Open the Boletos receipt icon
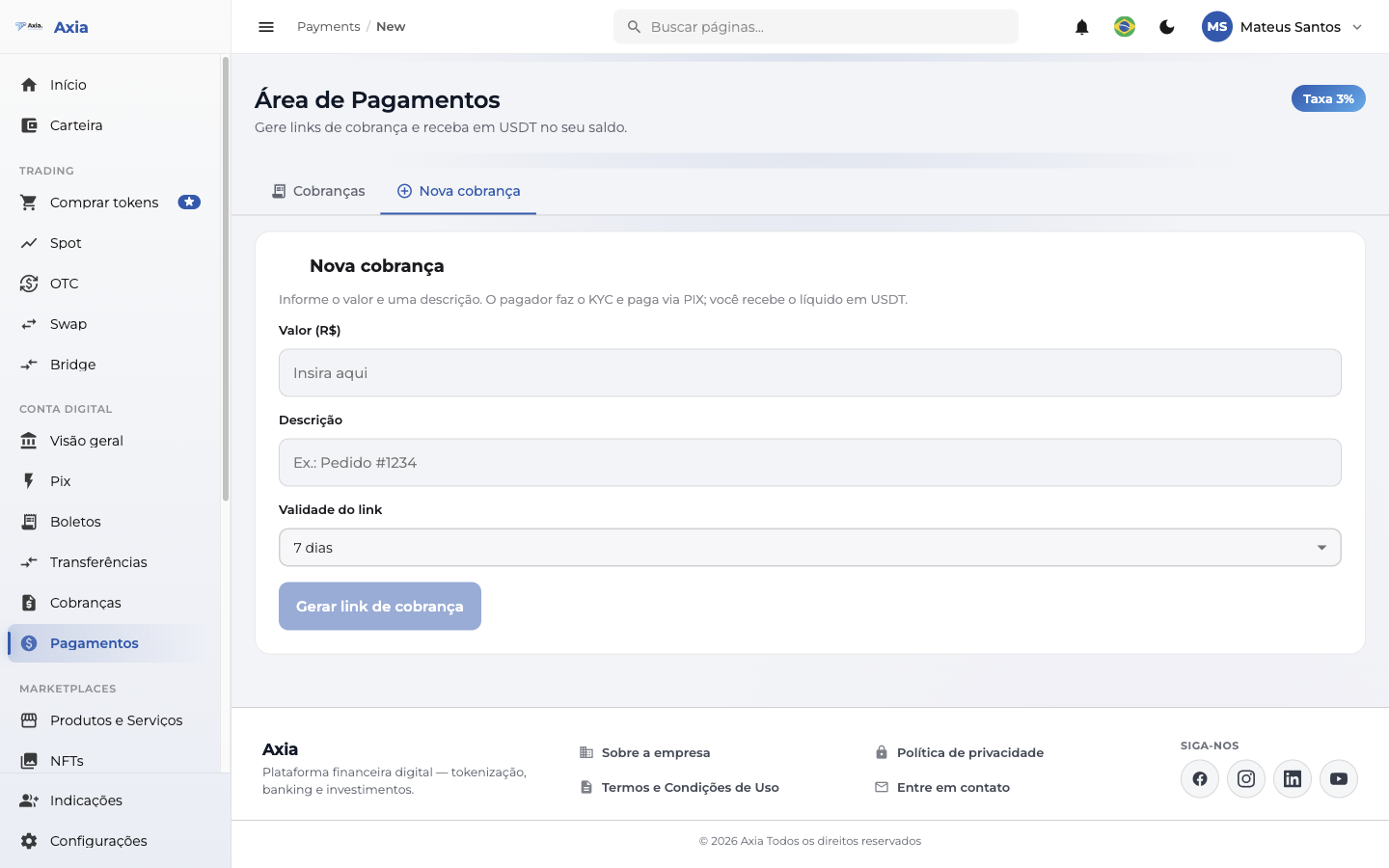This screenshot has width=1389, height=868. pos(29,522)
